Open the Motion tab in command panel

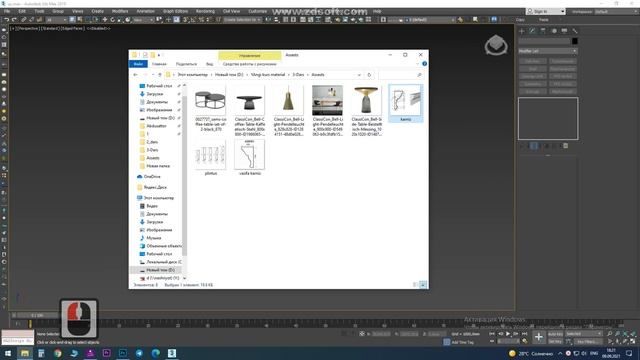click(x=554, y=31)
